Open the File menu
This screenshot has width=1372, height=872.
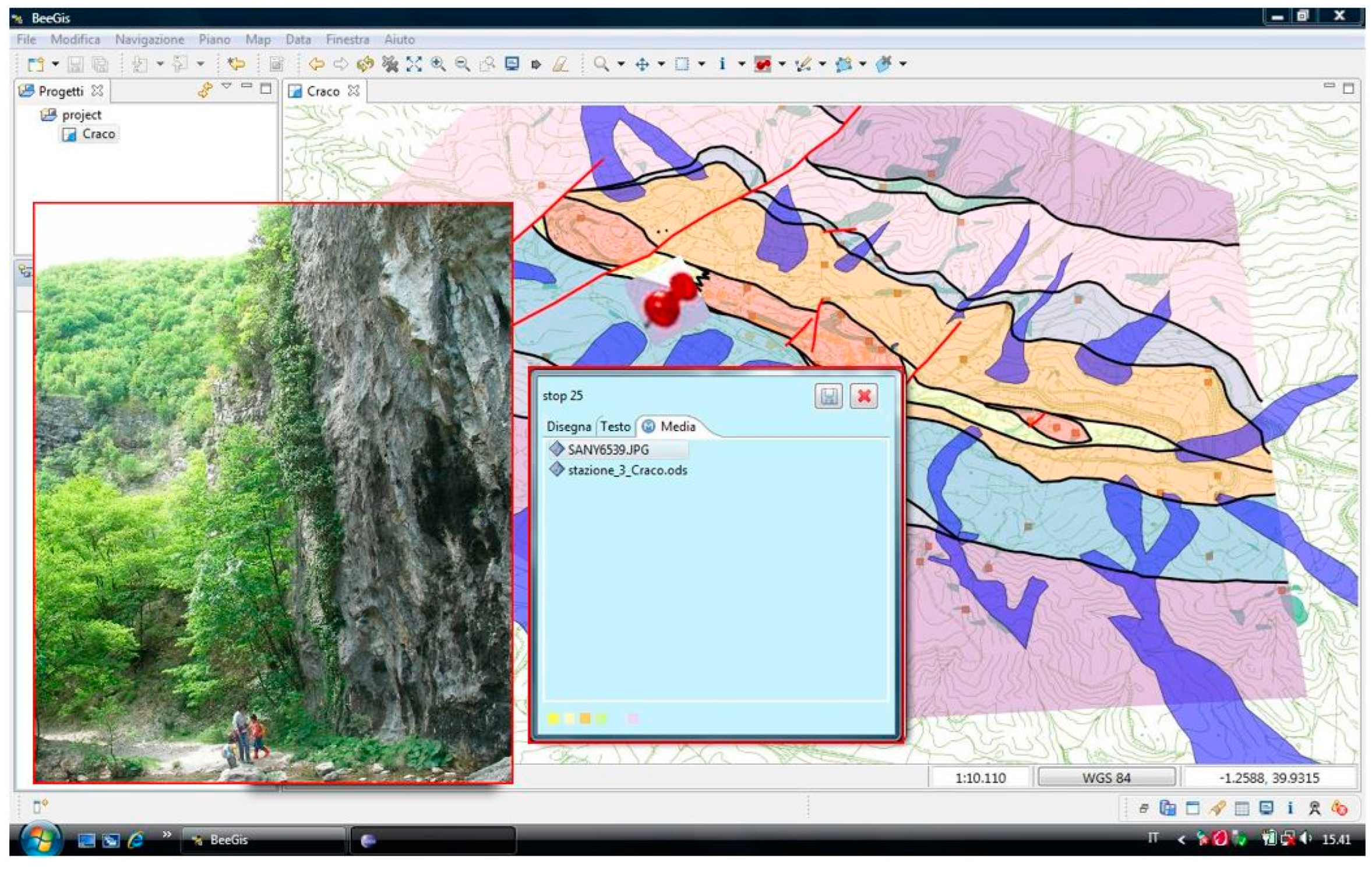tap(26, 39)
